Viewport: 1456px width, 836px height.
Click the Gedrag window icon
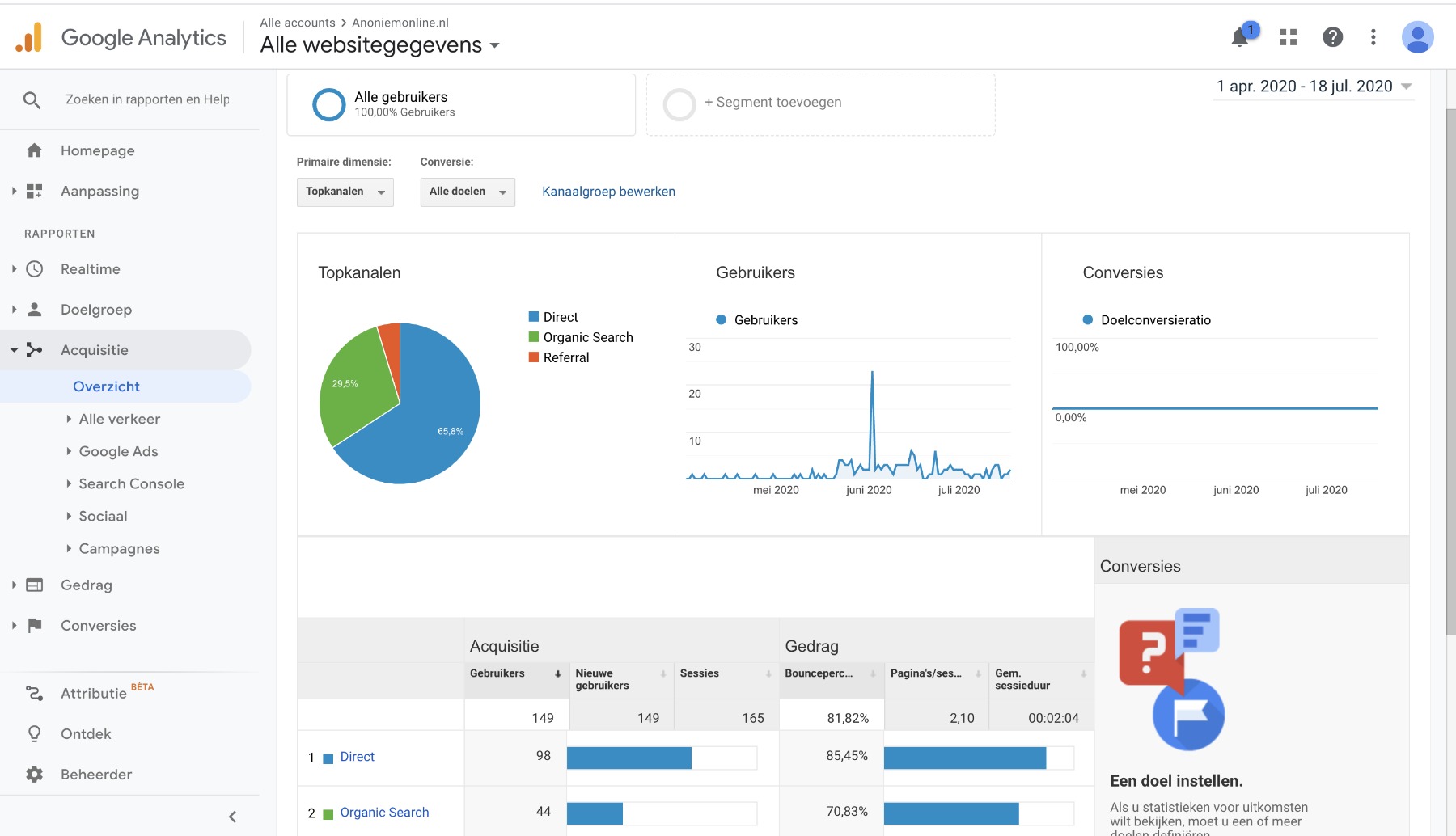pos(34,585)
